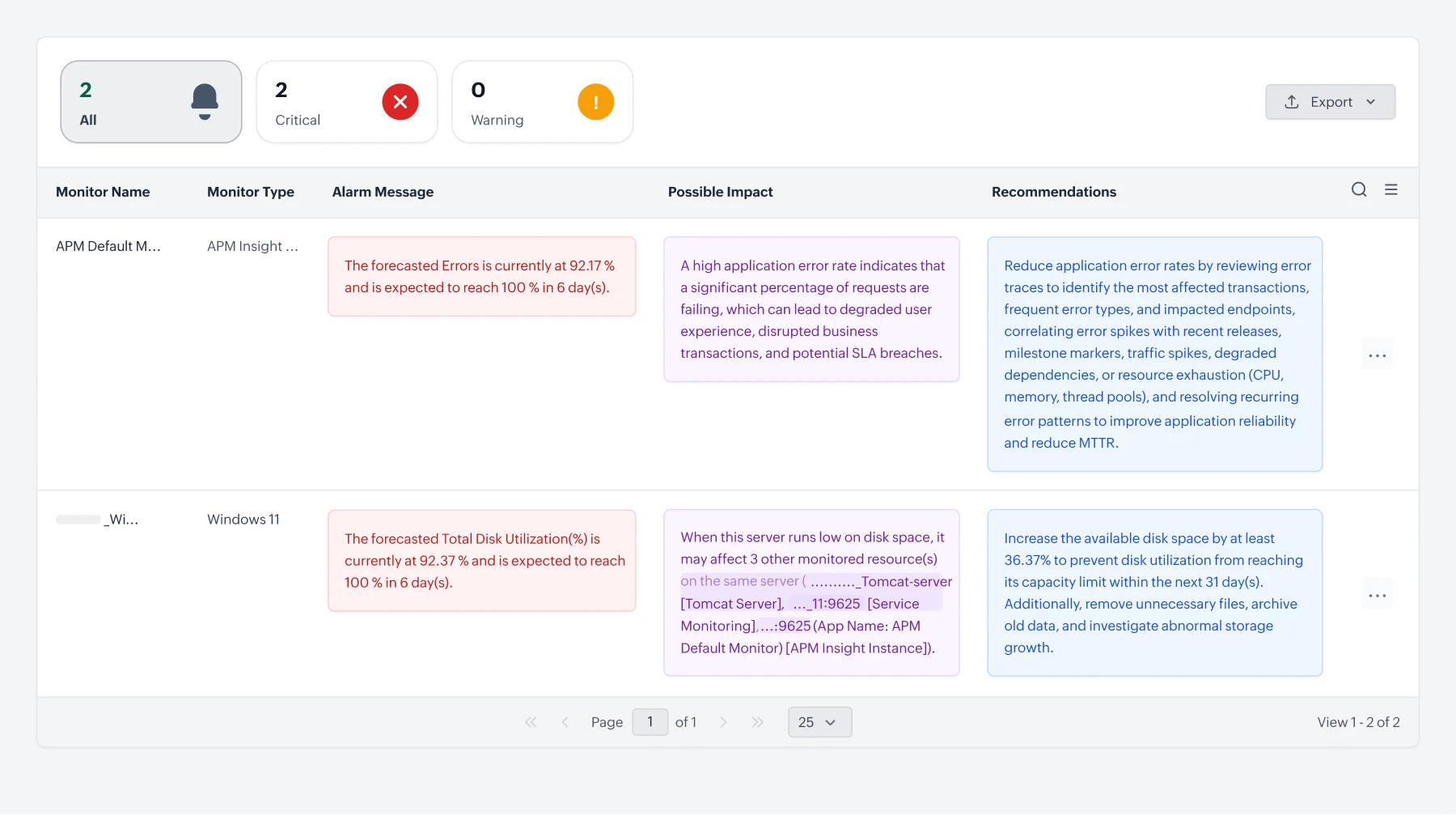Filter alarms by Warning card
1456x815 pixels.
pyautogui.click(x=543, y=102)
